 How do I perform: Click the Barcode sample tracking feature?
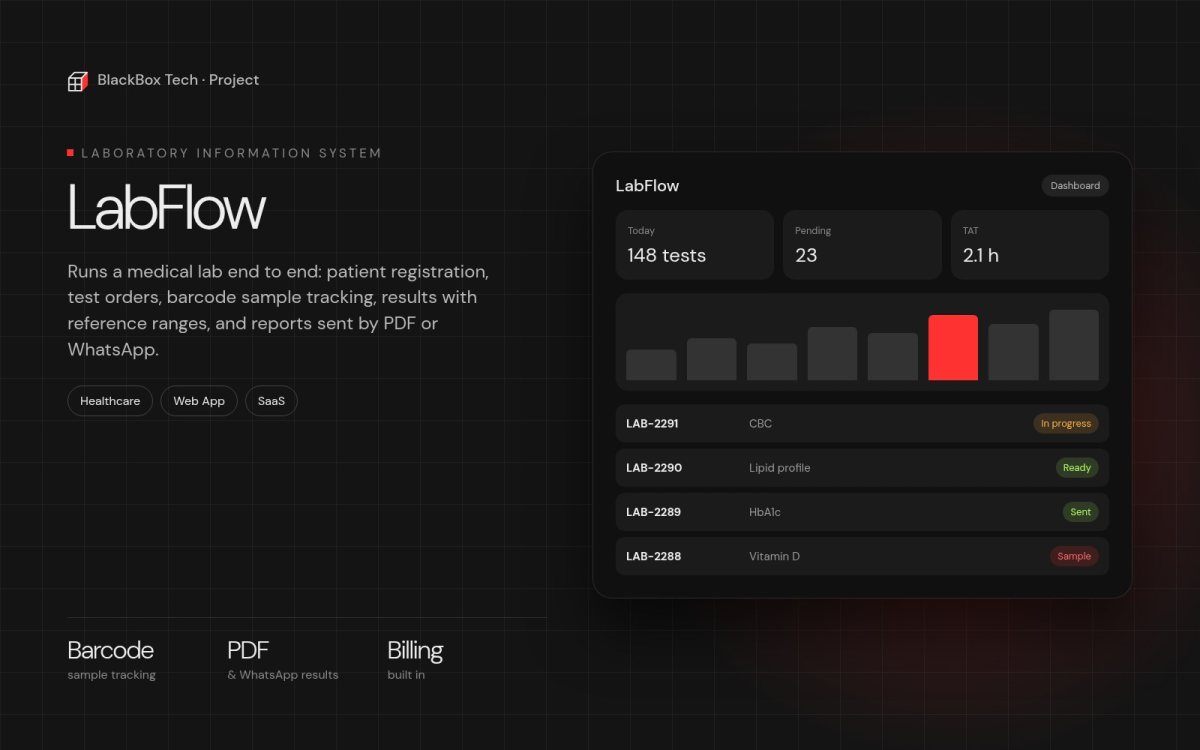coord(111,660)
